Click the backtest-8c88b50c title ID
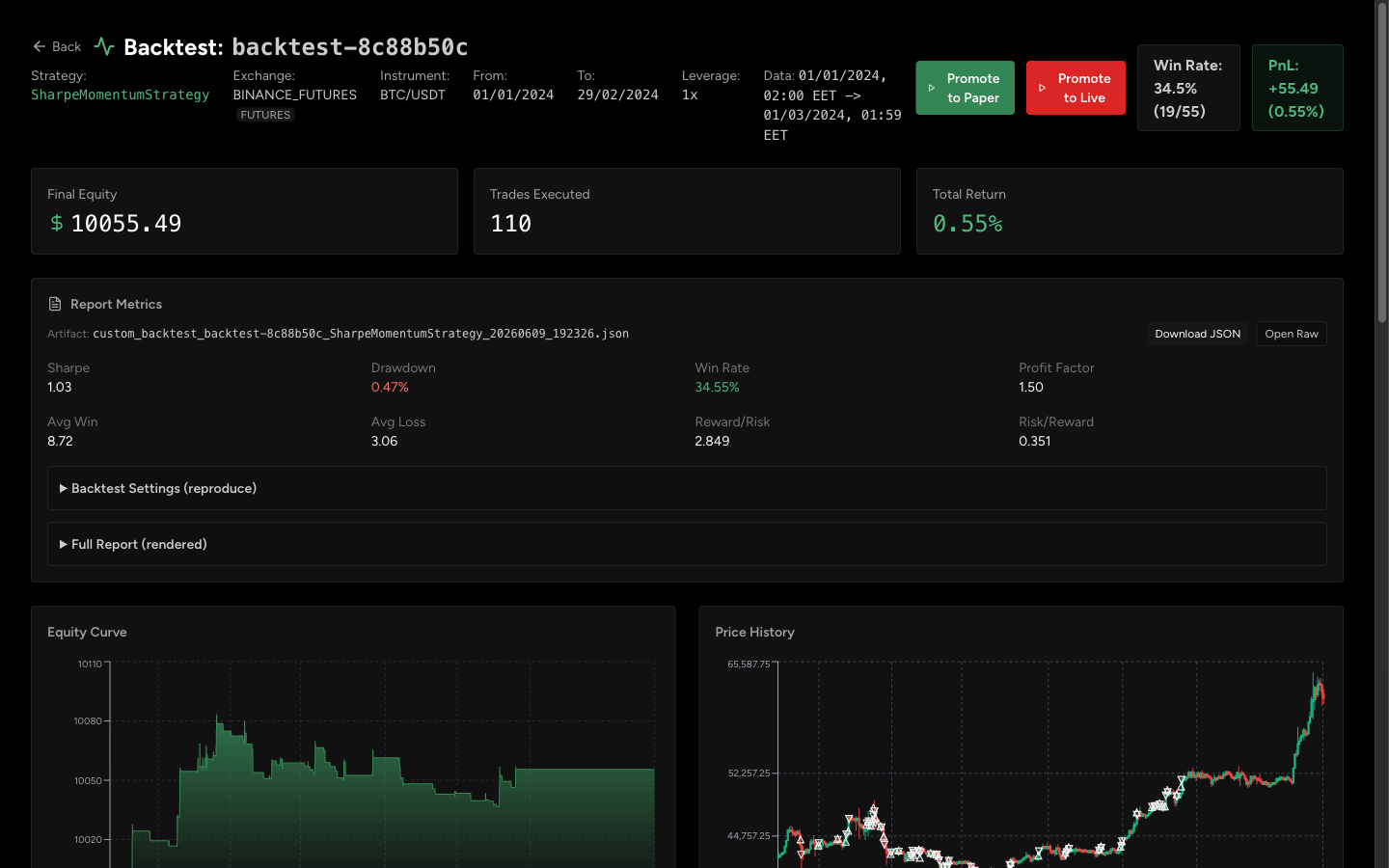This screenshot has width=1389, height=868. (x=350, y=46)
